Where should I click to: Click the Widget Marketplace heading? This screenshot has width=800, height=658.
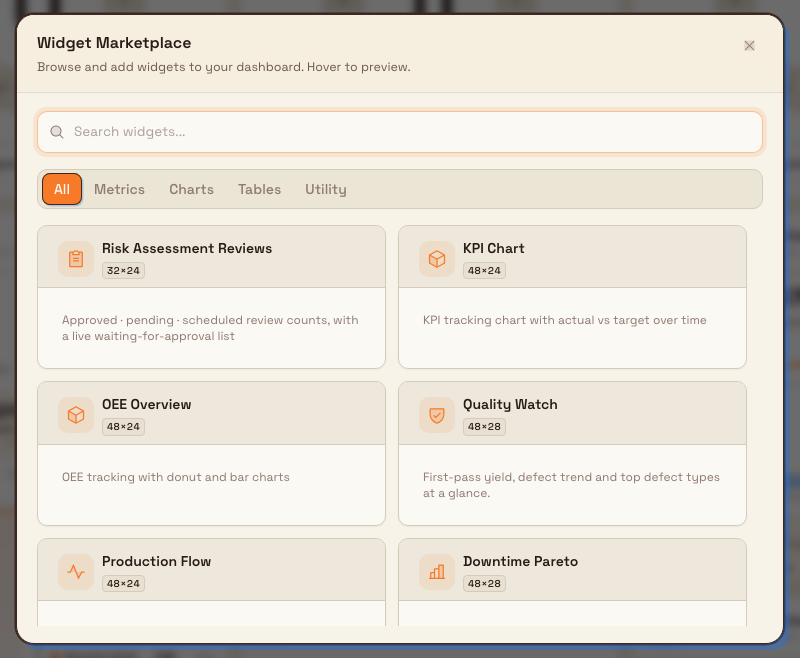(114, 43)
